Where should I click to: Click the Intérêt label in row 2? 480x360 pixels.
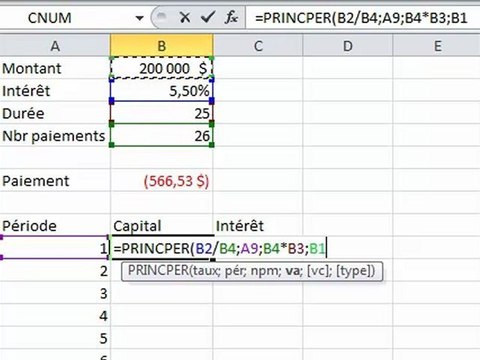pyautogui.click(x=55, y=91)
